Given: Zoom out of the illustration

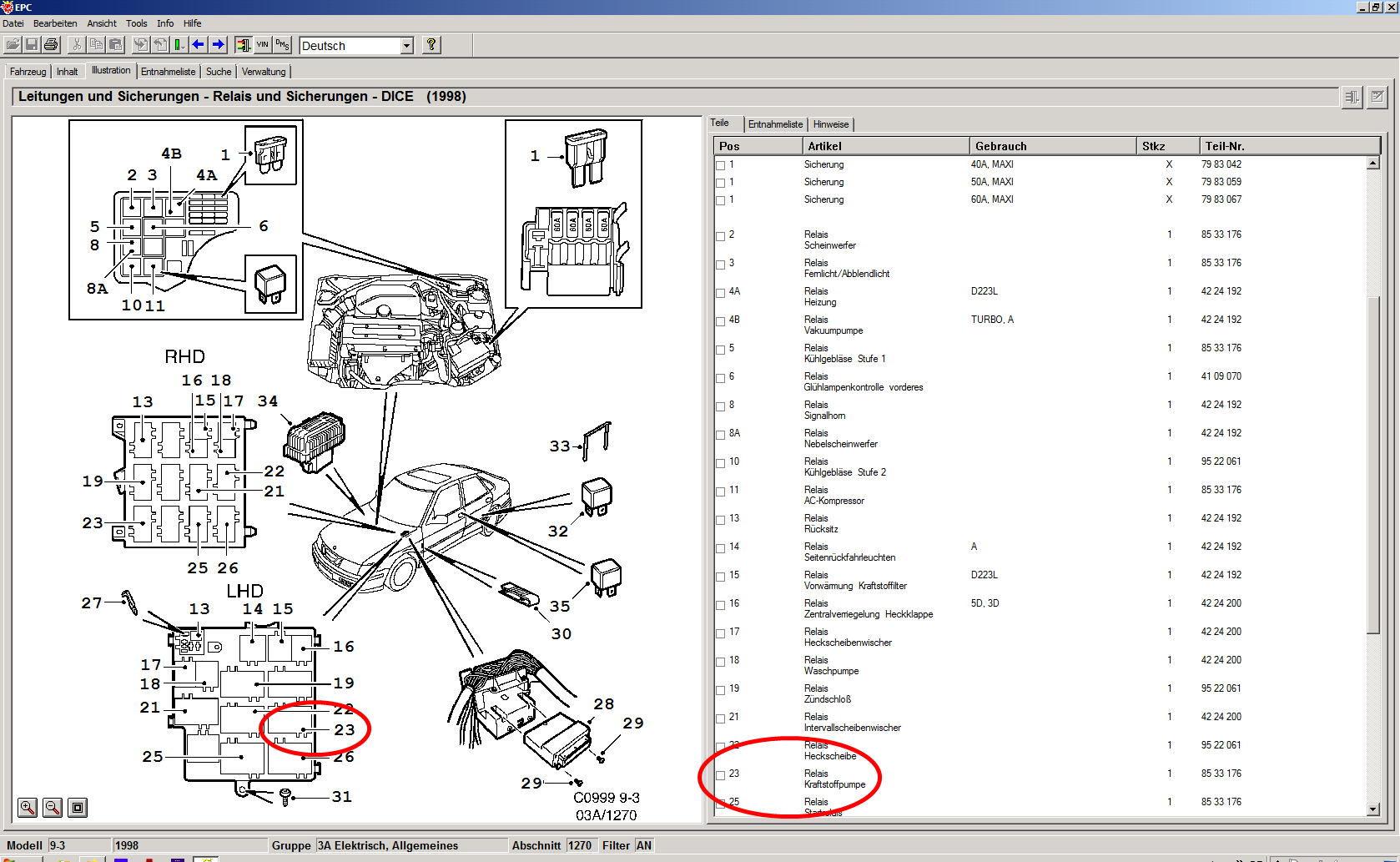Looking at the screenshot, I should point(53,807).
